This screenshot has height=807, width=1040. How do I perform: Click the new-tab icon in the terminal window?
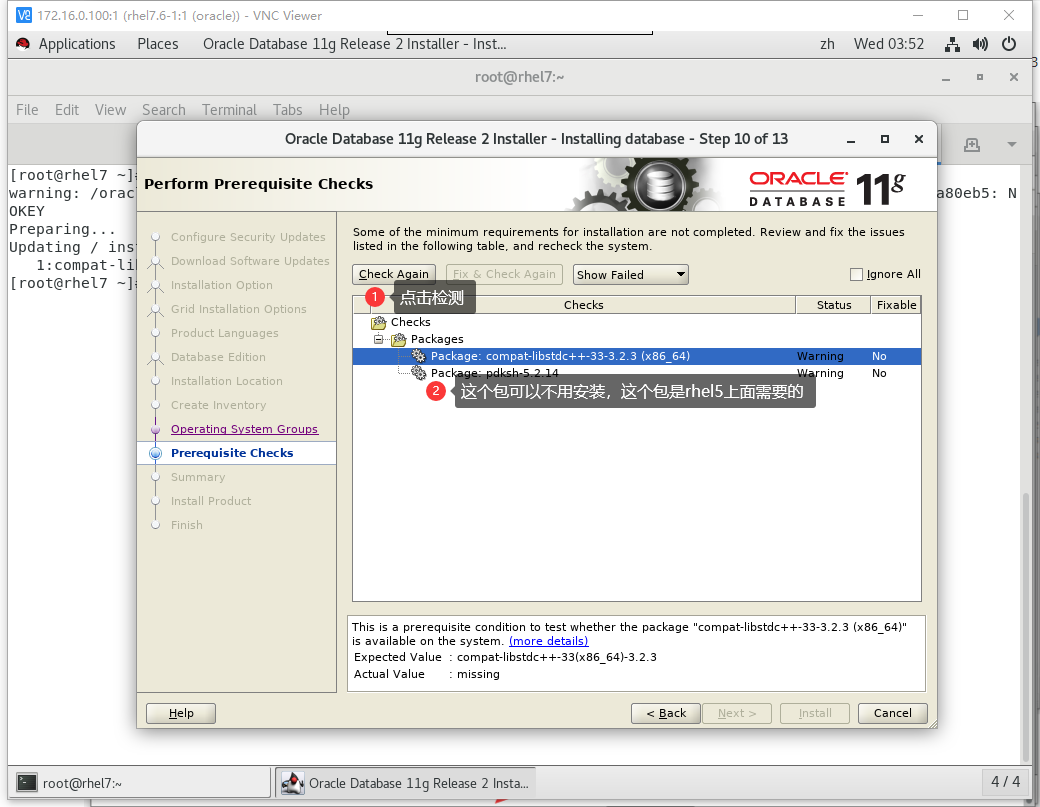[x=972, y=145]
